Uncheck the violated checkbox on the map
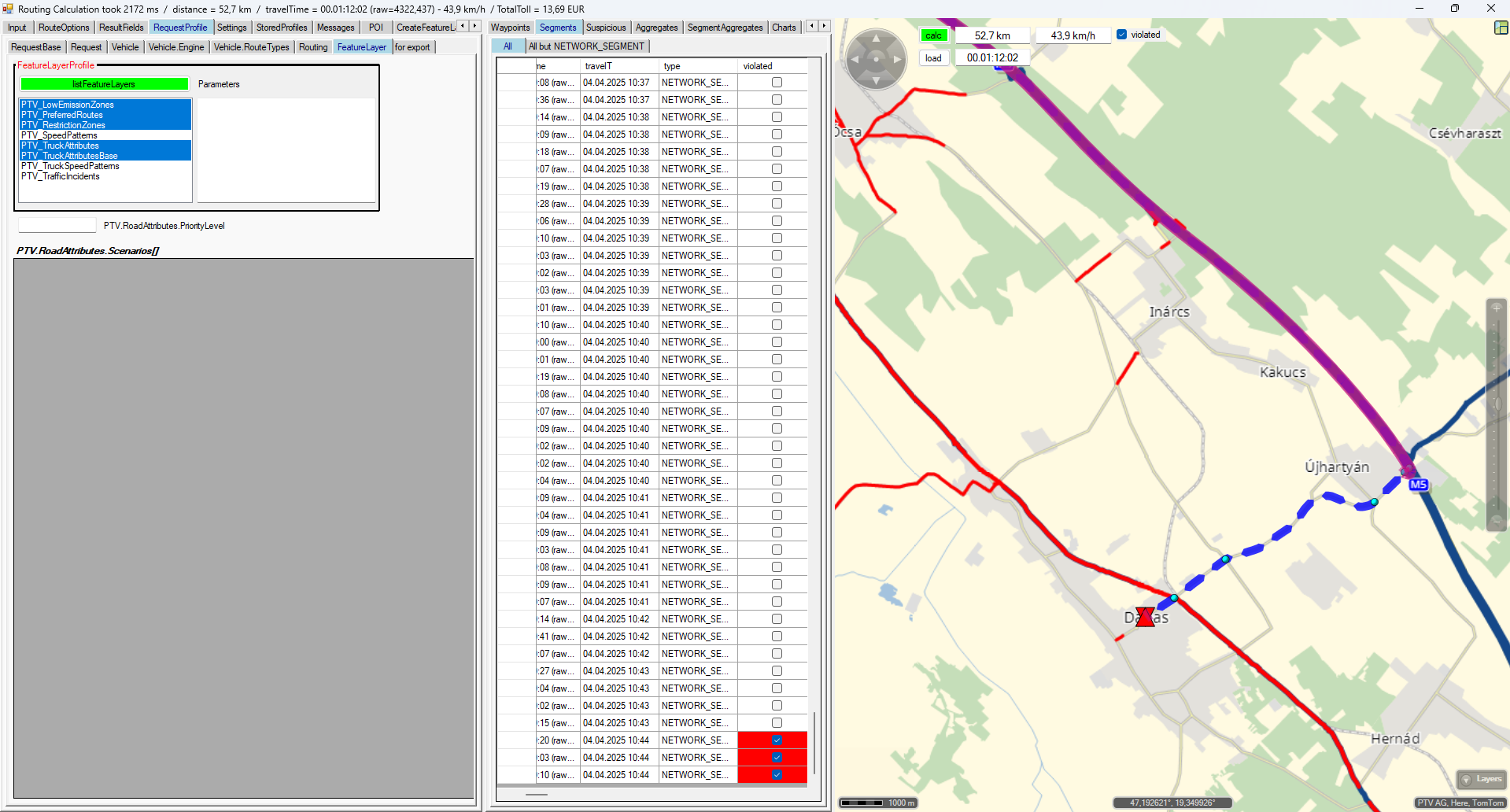Image resolution: width=1510 pixels, height=812 pixels. 1122,35
